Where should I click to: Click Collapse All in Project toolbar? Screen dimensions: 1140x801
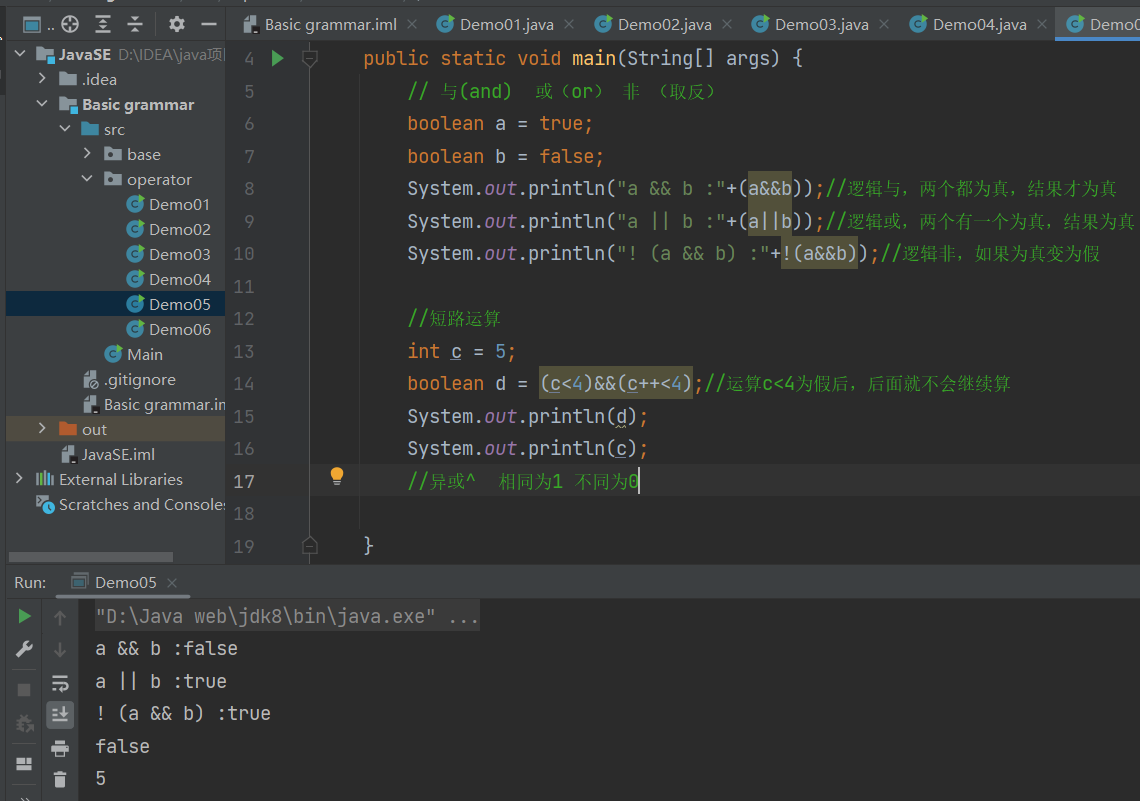coord(135,24)
